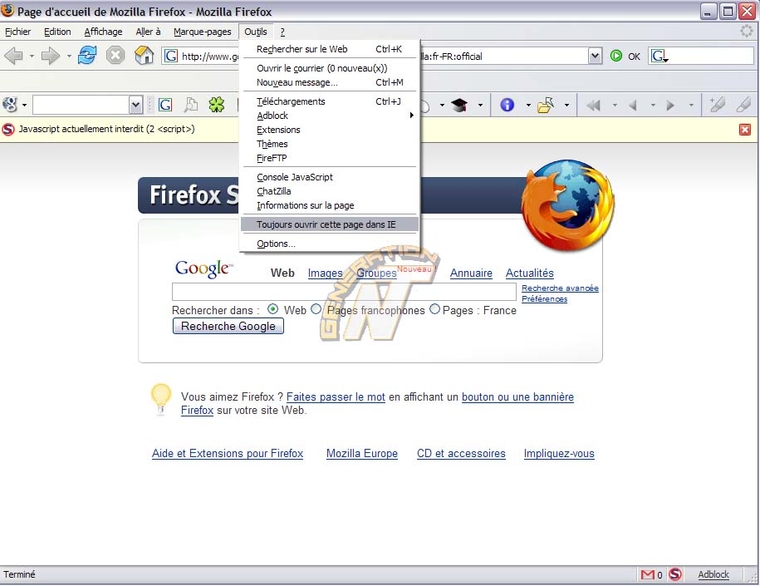Select the Web search radio button

[273, 309]
